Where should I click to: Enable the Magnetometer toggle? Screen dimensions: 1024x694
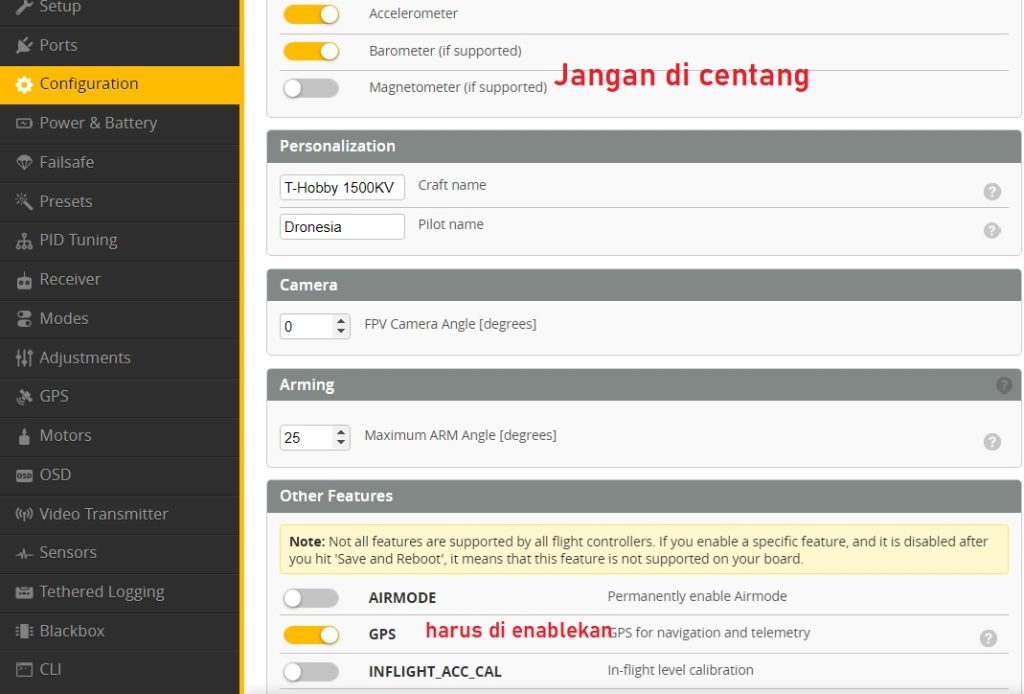point(311,88)
